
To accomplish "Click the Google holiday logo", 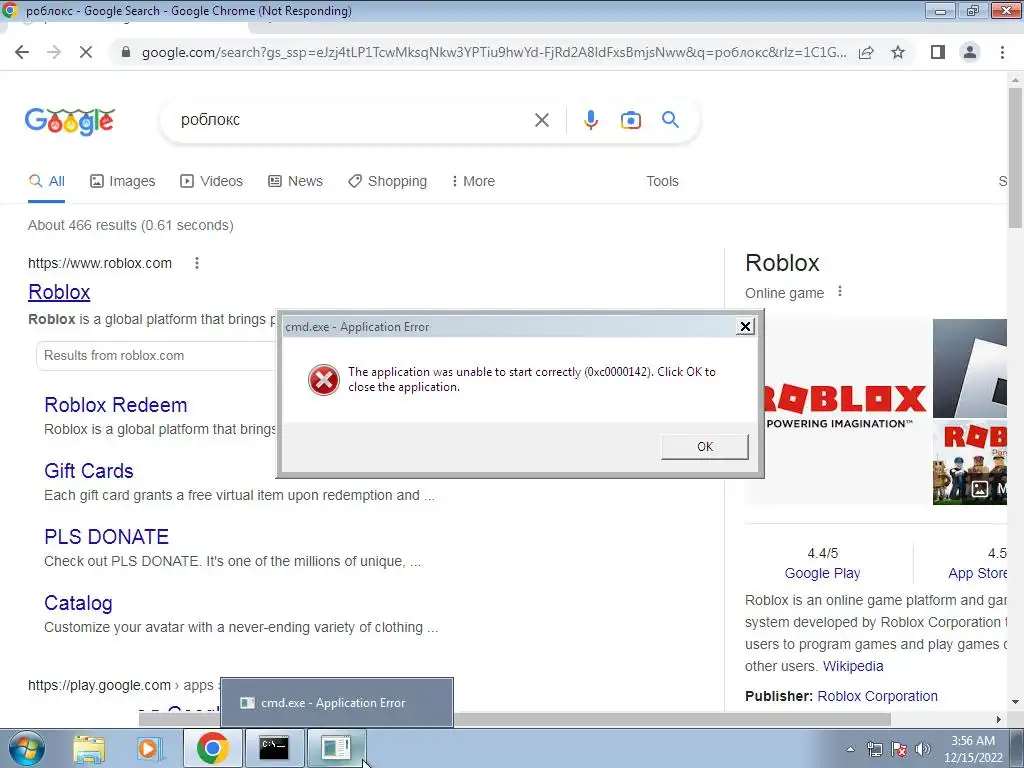I will click(69, 121).
